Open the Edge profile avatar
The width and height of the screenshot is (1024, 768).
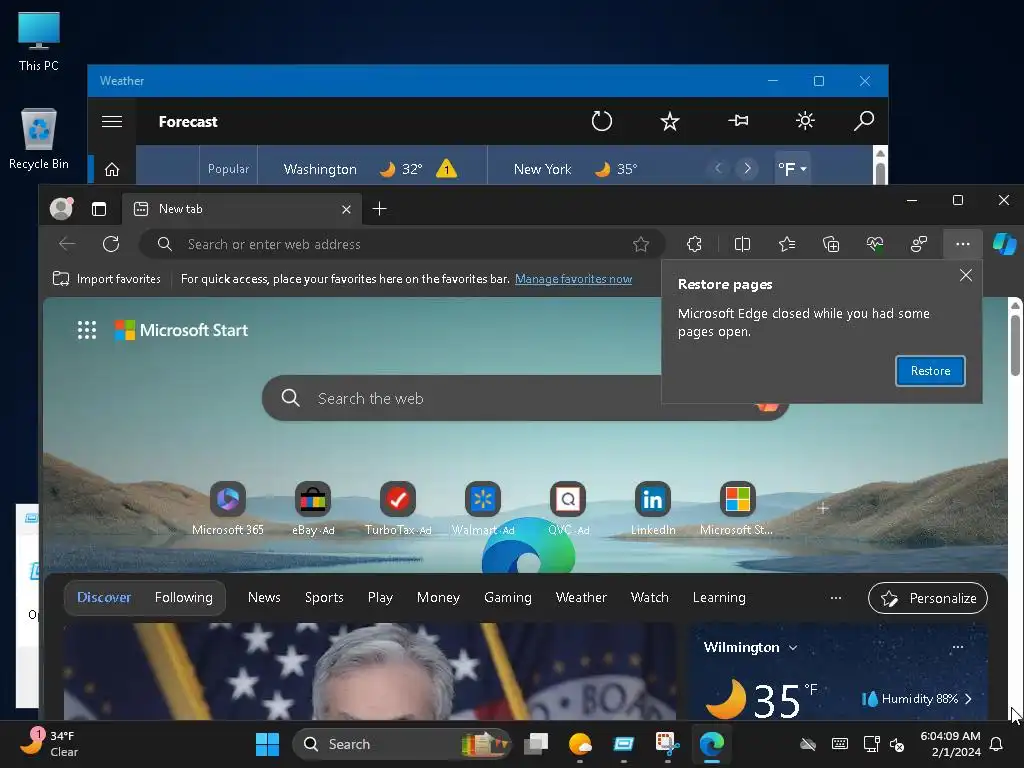[61, 208]
